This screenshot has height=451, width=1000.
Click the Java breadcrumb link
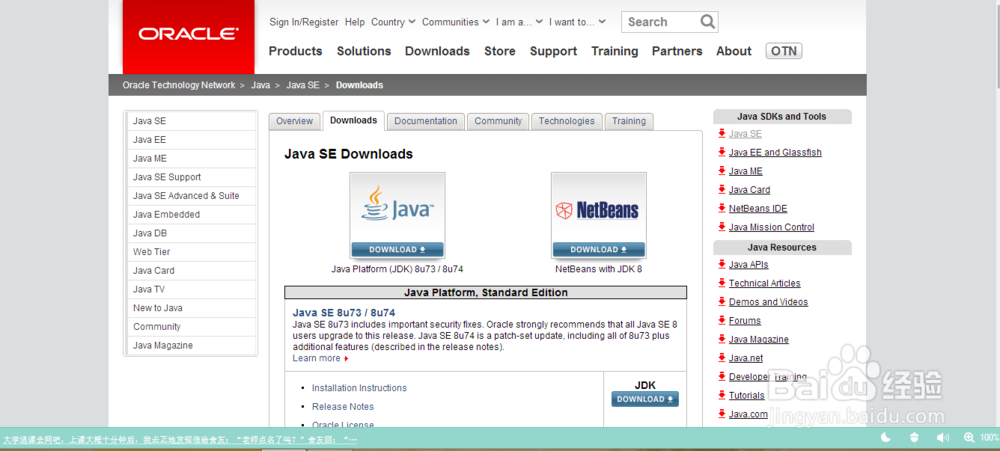click(x=260, y=85)
